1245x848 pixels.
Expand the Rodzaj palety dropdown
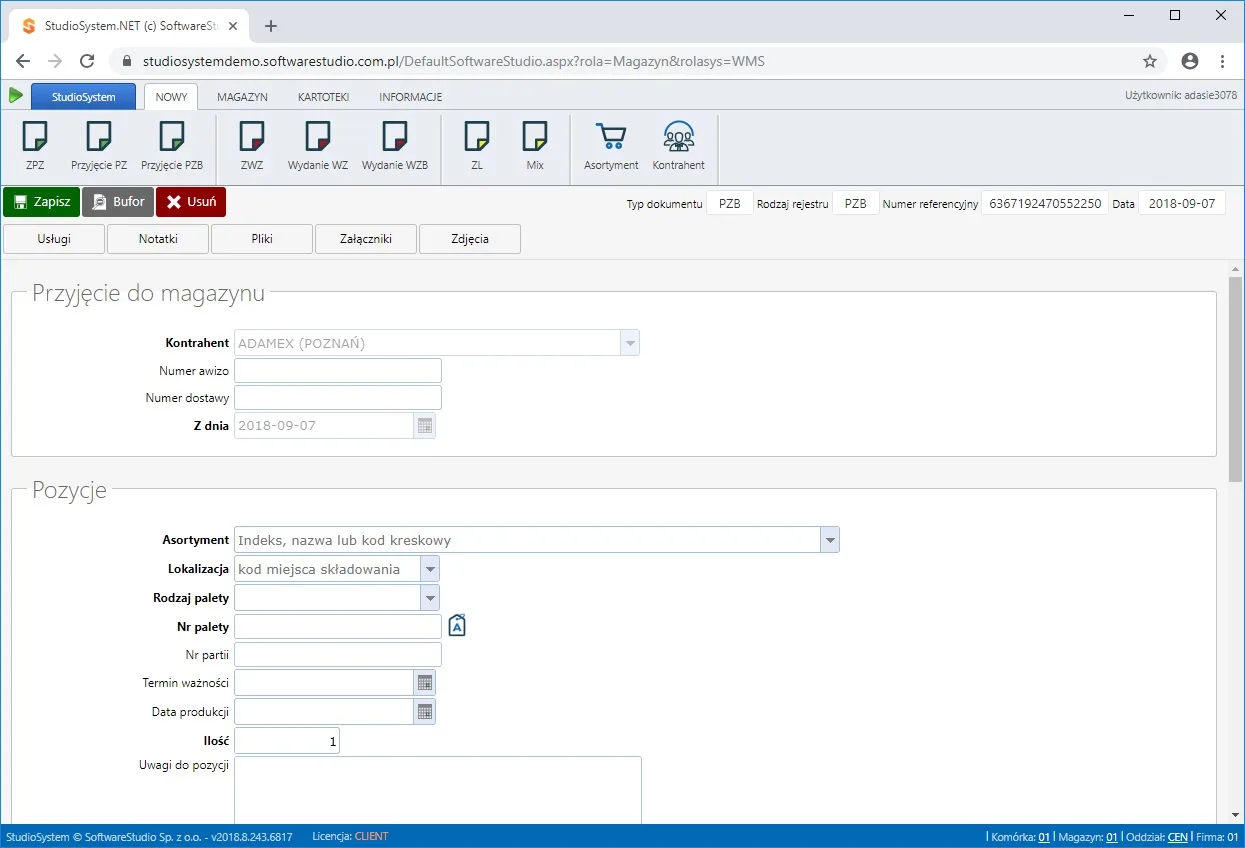point(430,598)
